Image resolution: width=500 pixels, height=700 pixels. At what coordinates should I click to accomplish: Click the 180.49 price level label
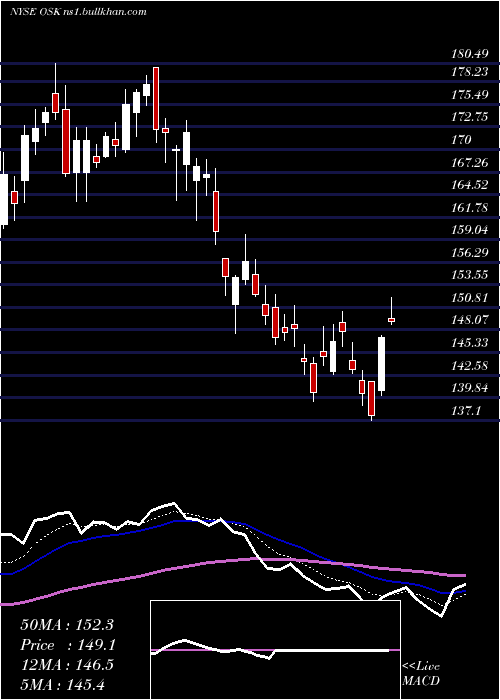pyautogui.click(x=469, y=54)
